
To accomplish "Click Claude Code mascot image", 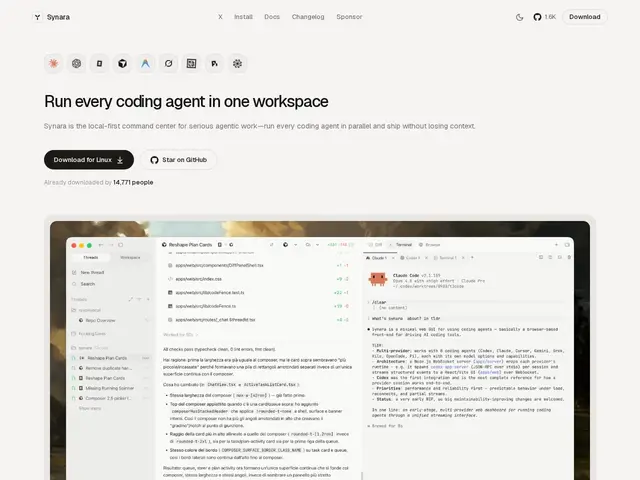I will 378,279.
